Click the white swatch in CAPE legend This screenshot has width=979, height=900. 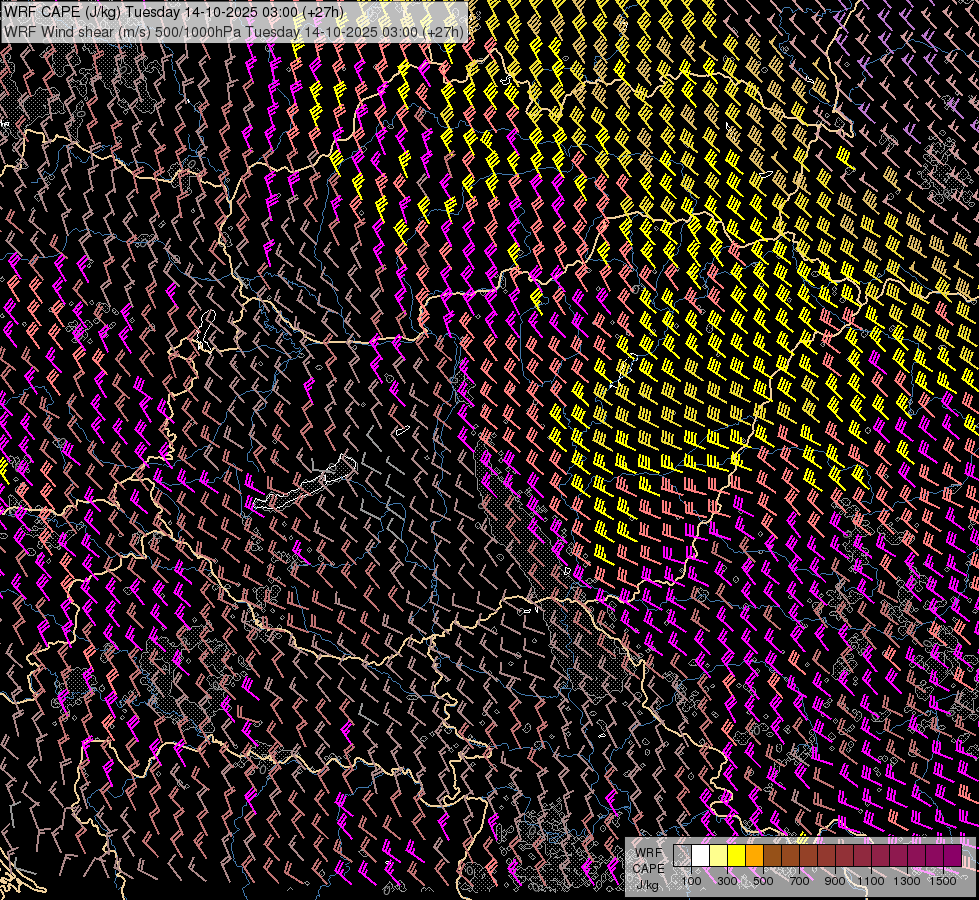[700, 856]
